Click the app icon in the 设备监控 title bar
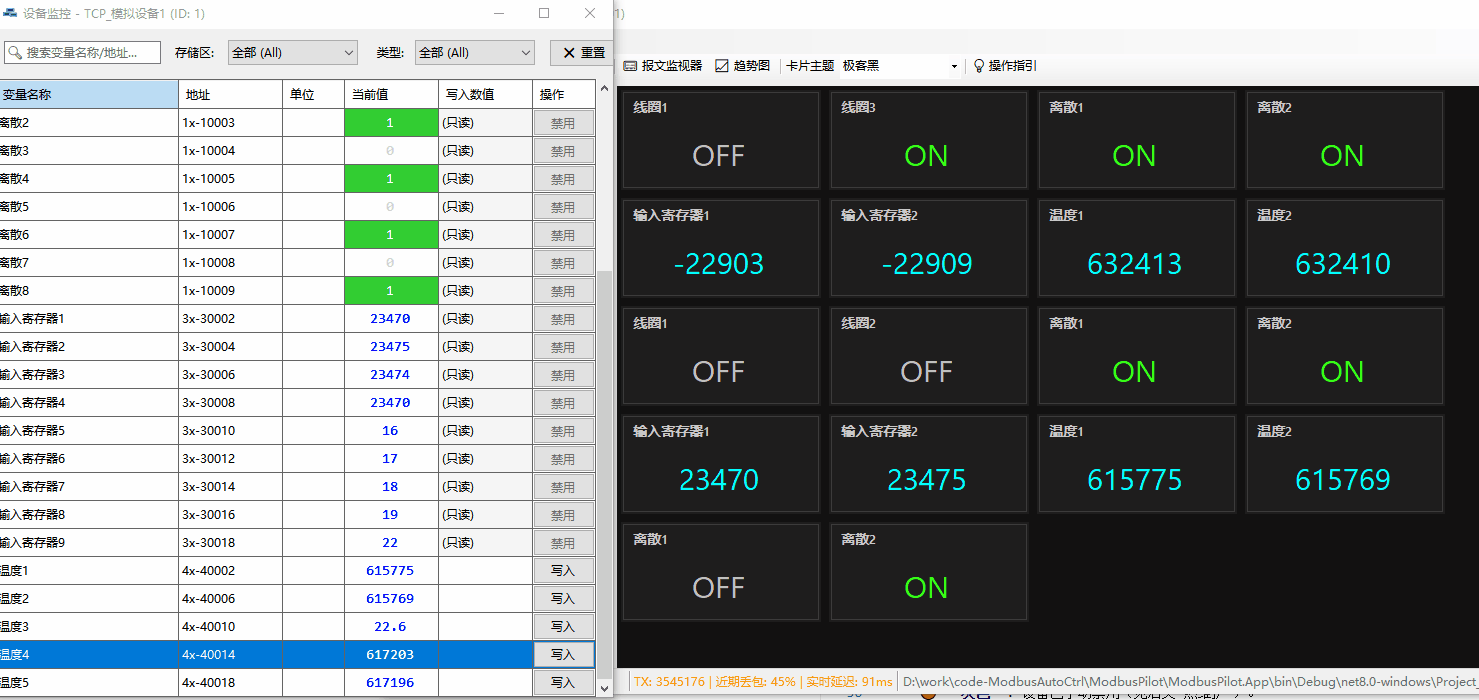This screenshot has width=1479, height=700. pos(10,14)
